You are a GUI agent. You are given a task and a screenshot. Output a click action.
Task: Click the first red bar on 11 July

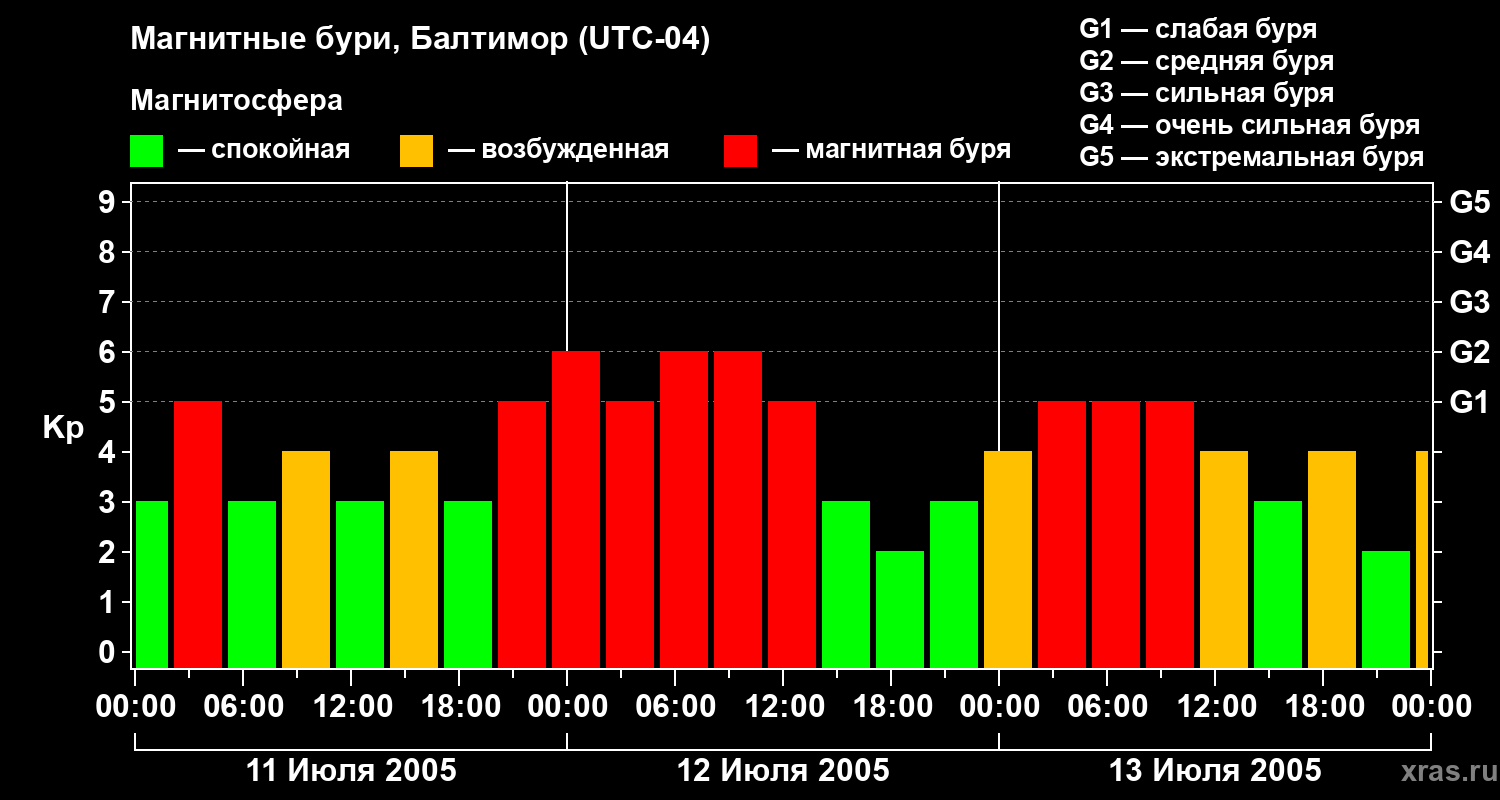198,535
